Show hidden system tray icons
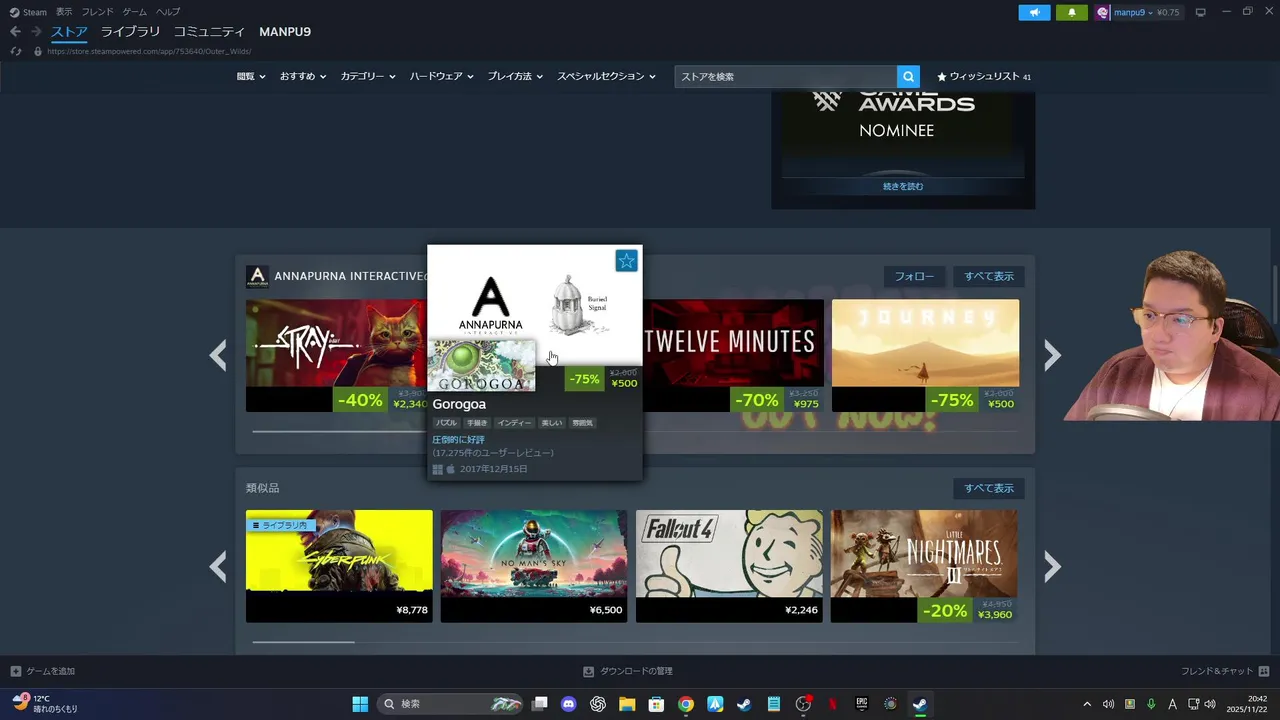Viewport: 1280px width, 720px height. (1086, 704)
